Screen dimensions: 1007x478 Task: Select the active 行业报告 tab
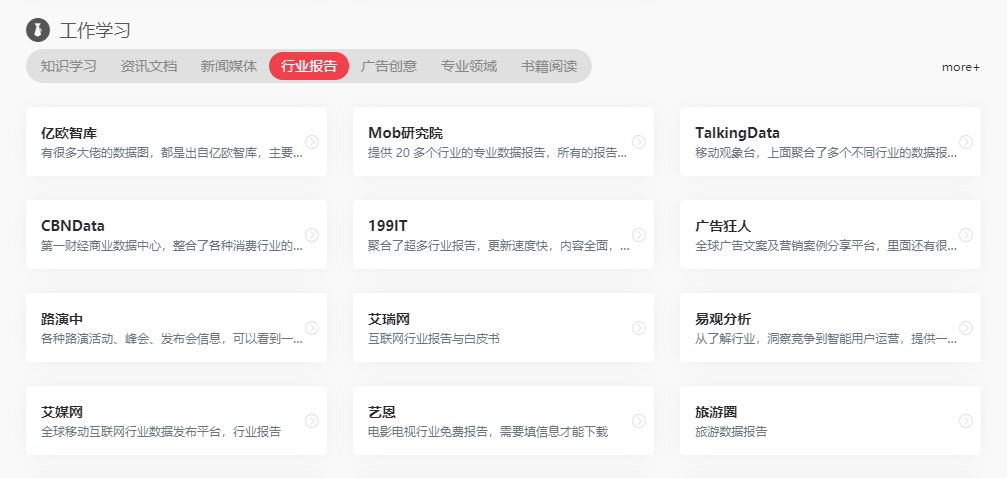pos(309,66)
